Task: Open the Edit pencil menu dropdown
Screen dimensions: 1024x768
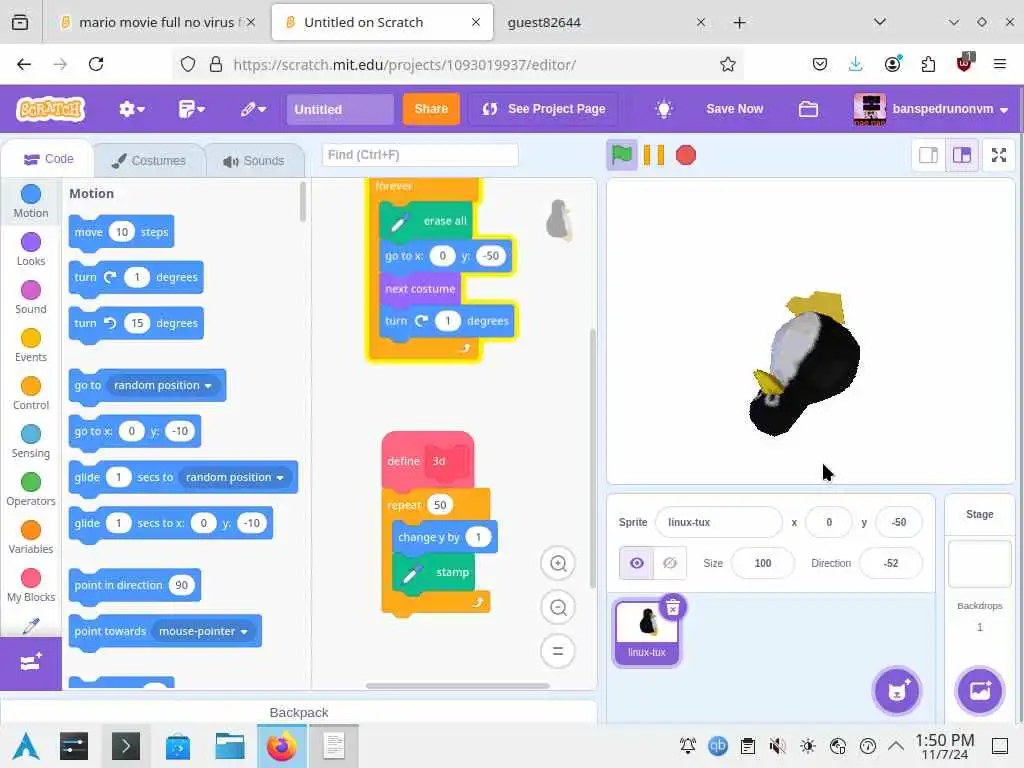Action: point(253,109)
